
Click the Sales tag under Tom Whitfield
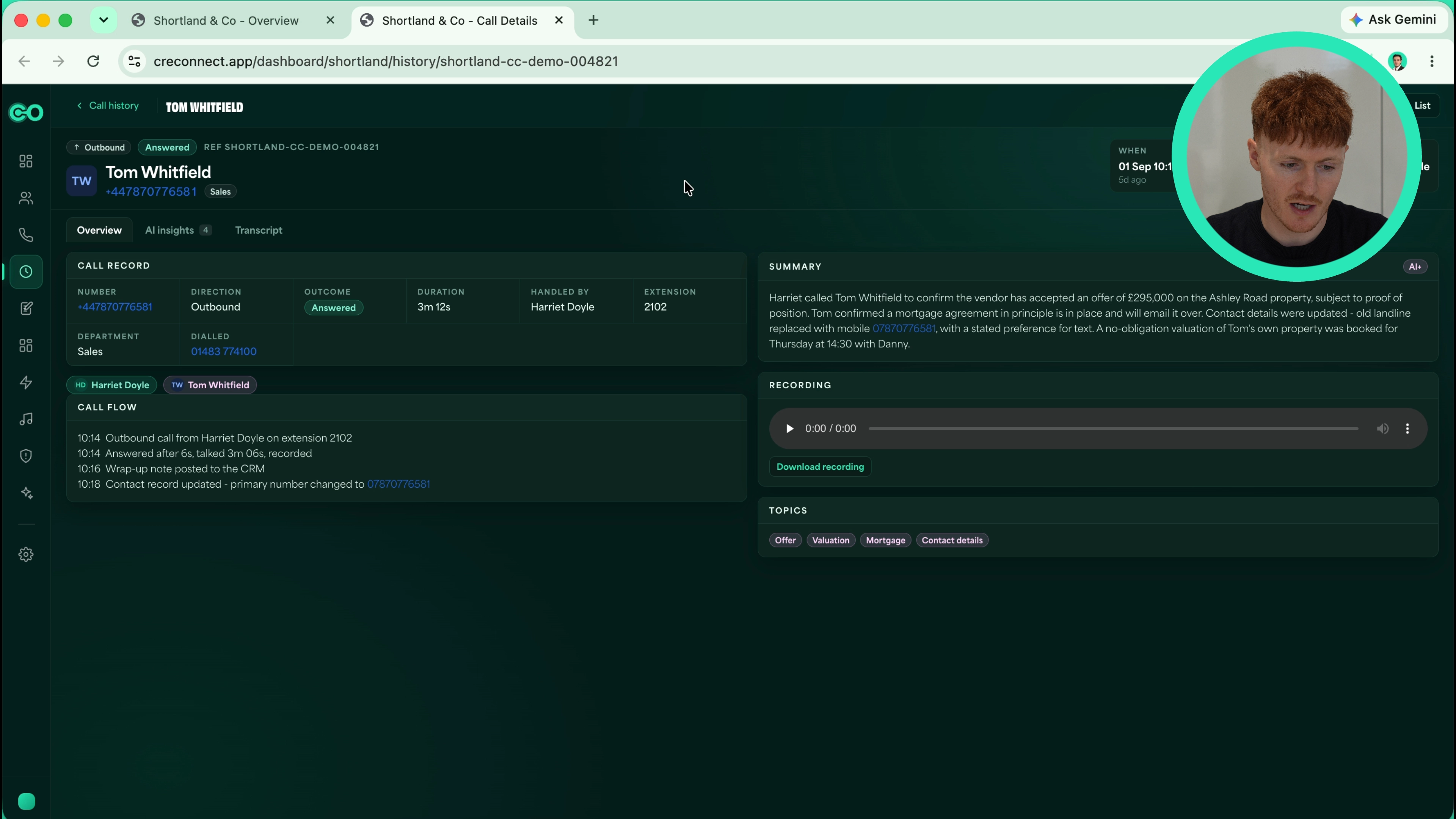coord(220,191)
